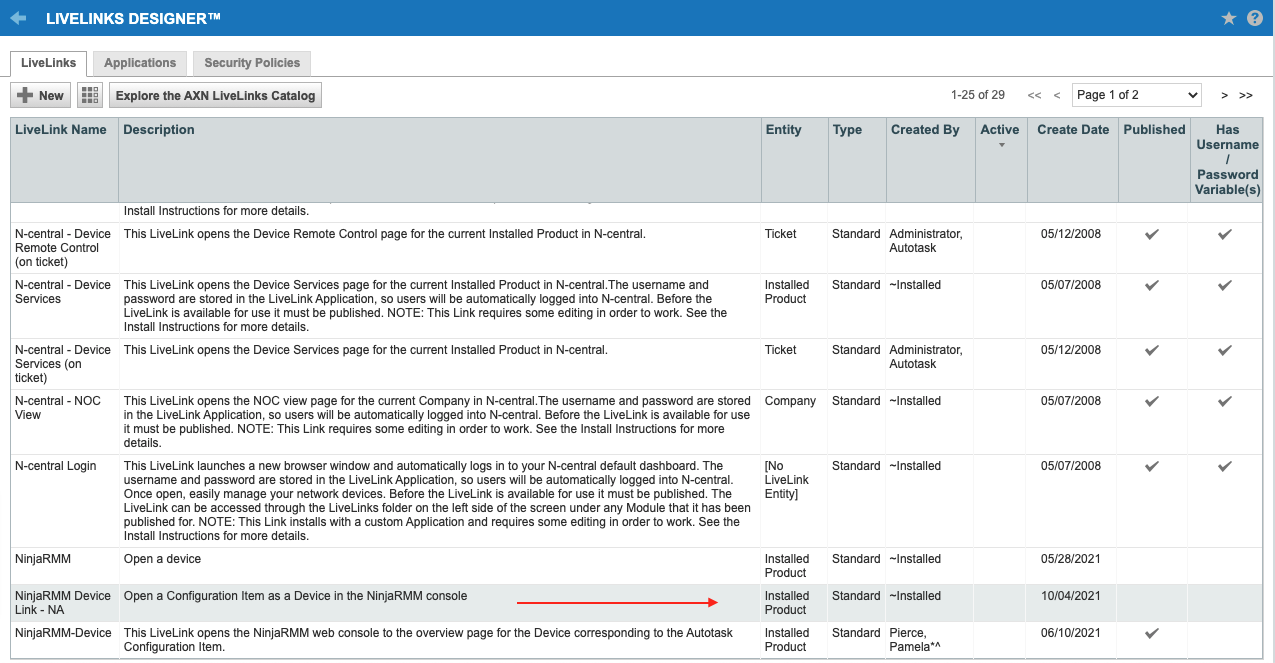Sort by the Active column header arrow
Image resolution: width=1275 pixels, height=663 pixels.
pos(1001,146)
